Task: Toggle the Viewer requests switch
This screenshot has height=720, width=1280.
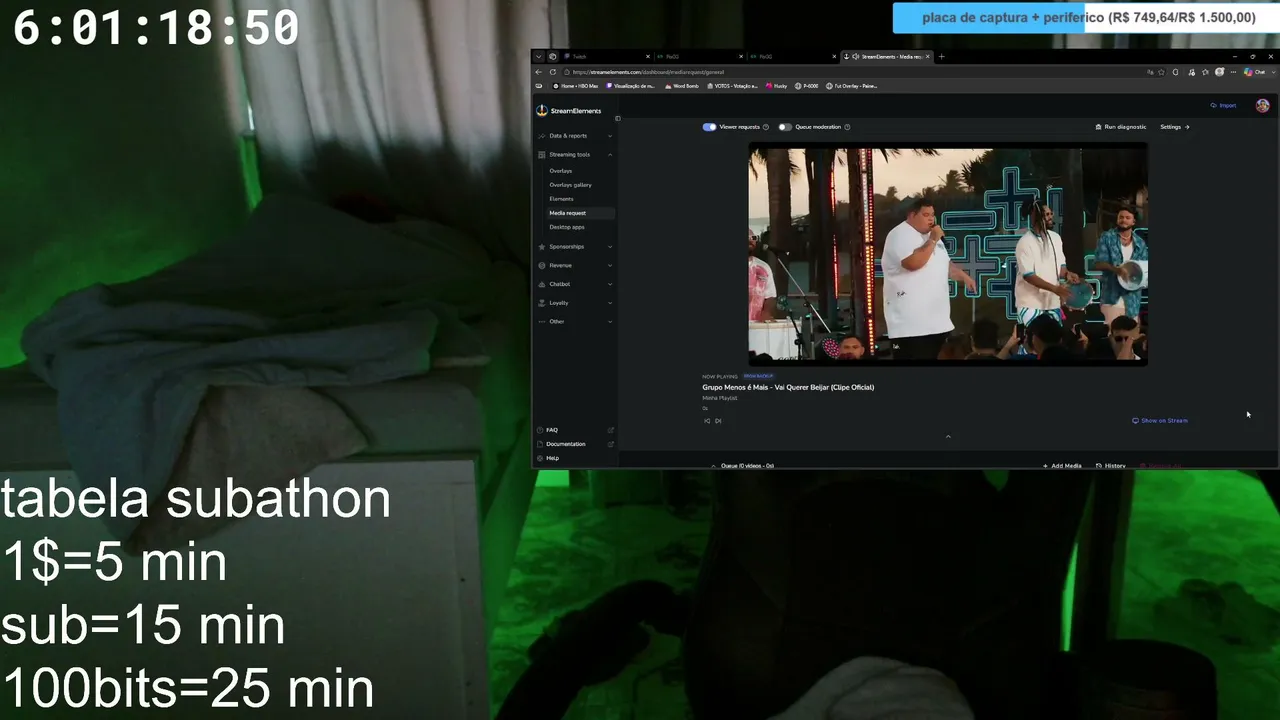Action: coord(709,127)
